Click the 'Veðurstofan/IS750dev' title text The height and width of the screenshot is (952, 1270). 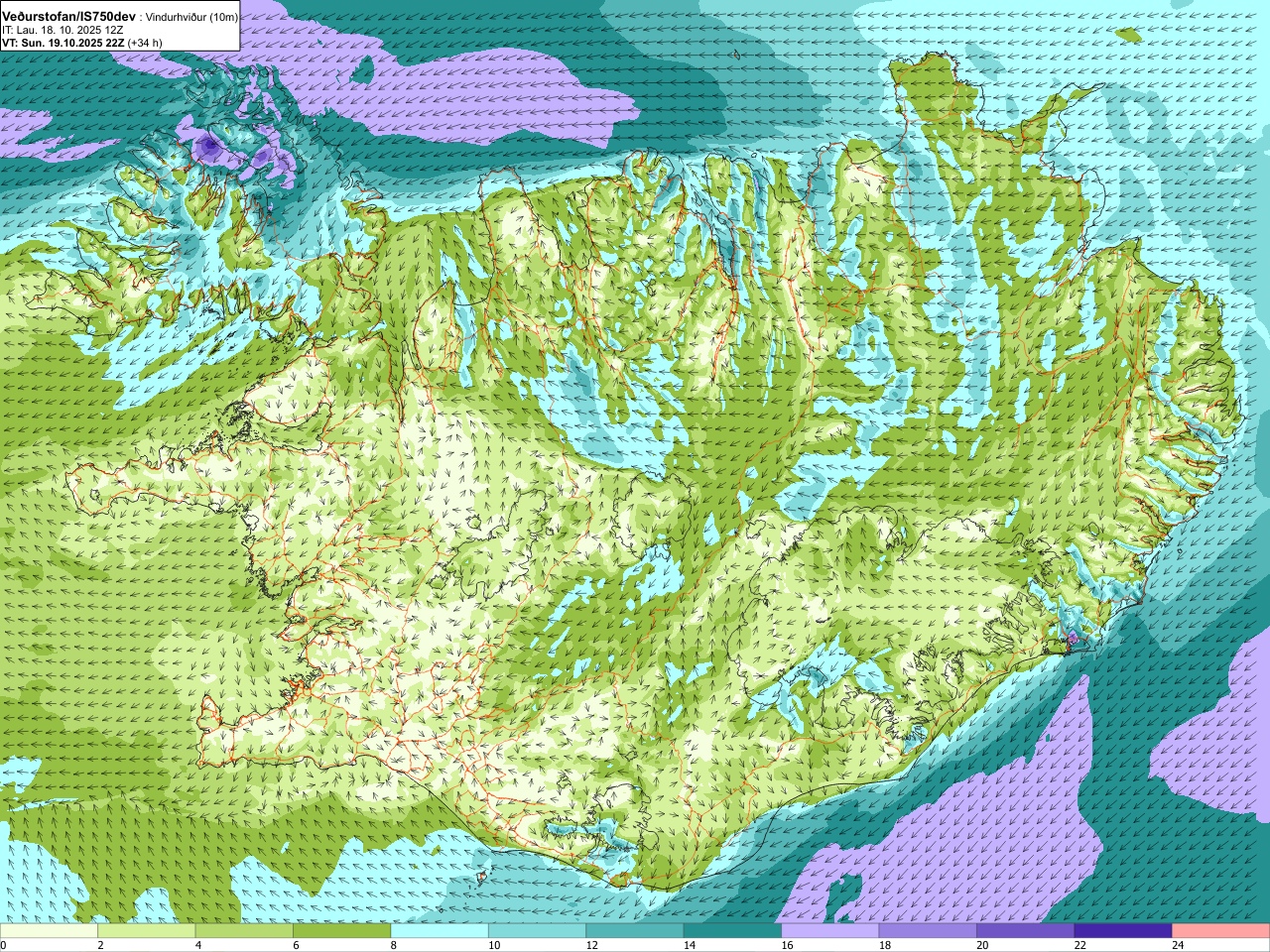[x=69, y=17]
